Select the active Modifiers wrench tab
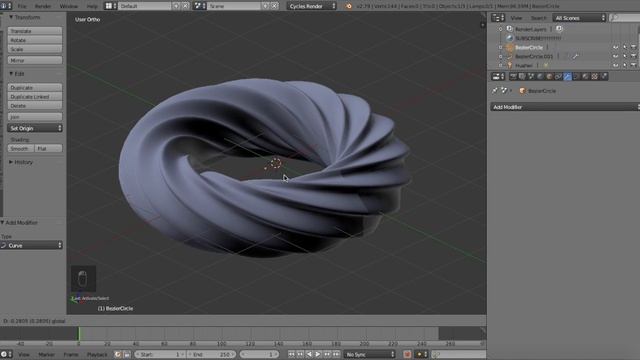This screenshot has width=640, height=360. tap(567, 76)
